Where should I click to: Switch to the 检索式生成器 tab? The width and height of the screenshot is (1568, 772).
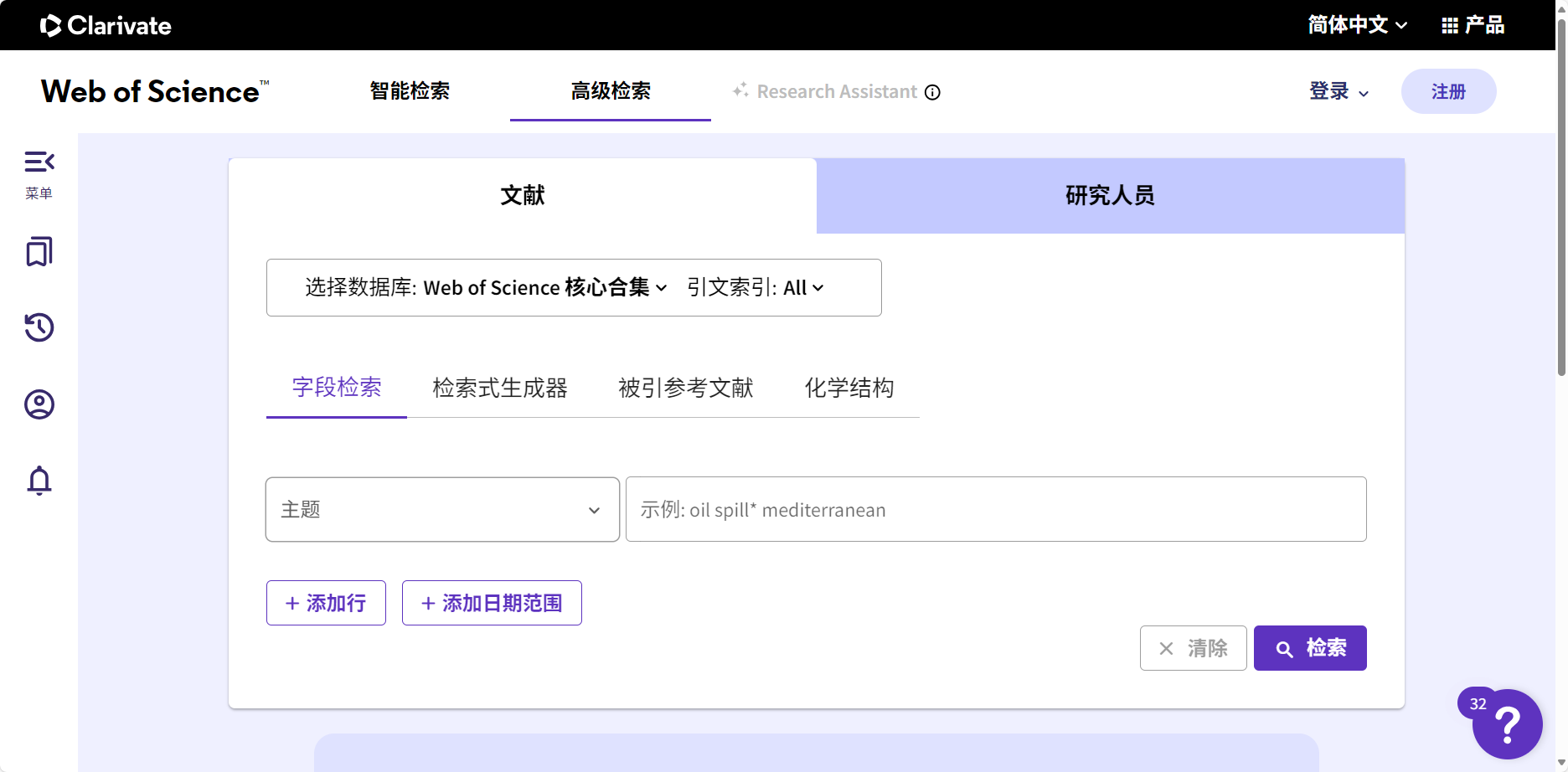click(x=500, y=388)
